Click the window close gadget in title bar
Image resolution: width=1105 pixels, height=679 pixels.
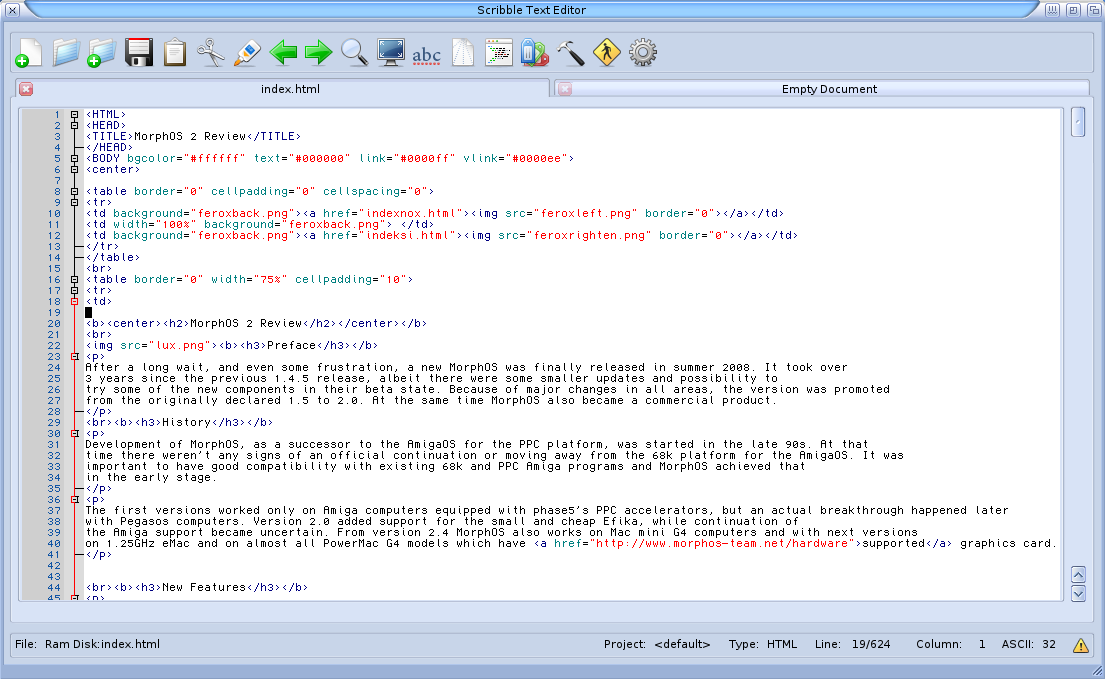tap(12, 10)
